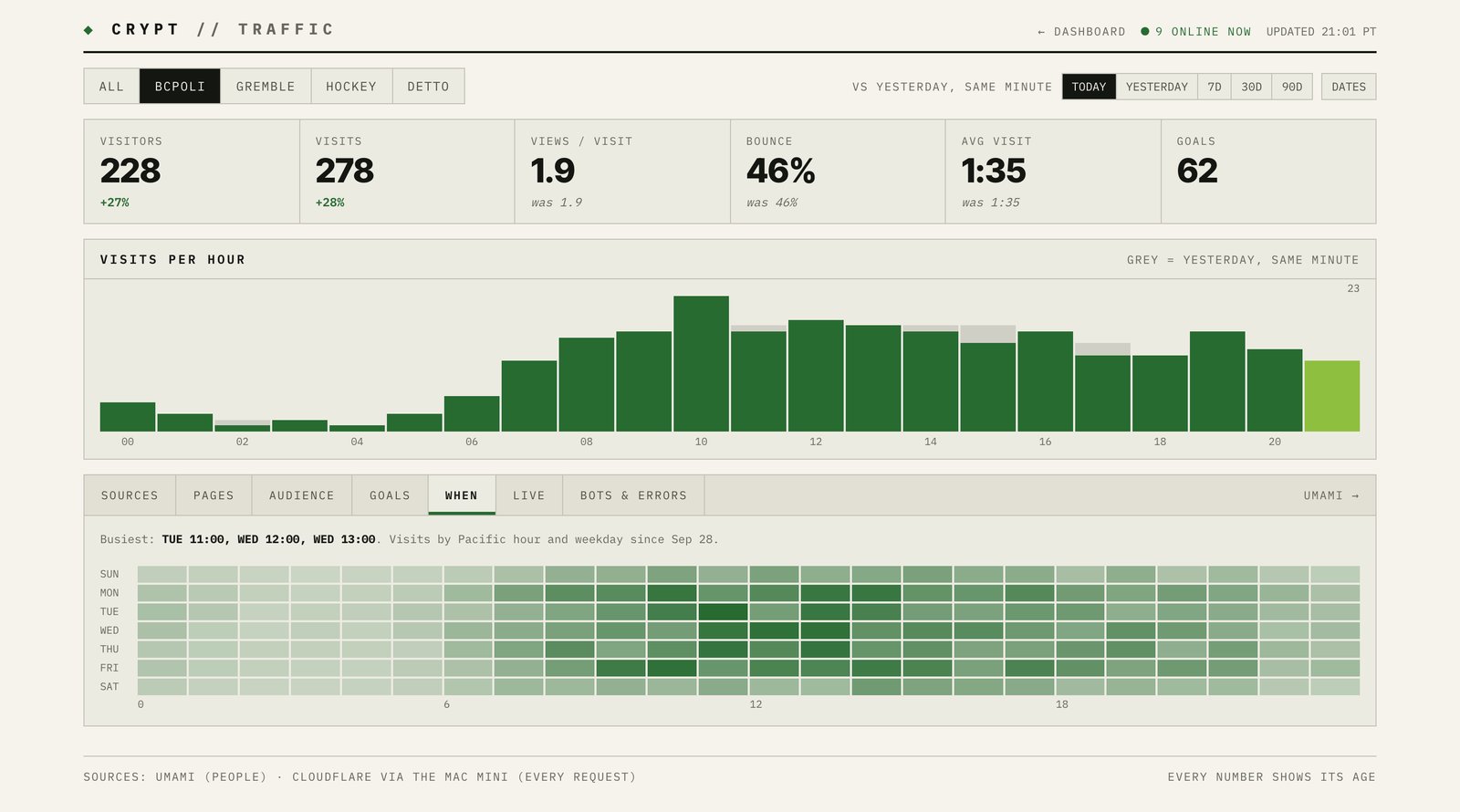Click the SAT row label
The height and width of the screenshot is (812, 1460).
pos(109,687)
